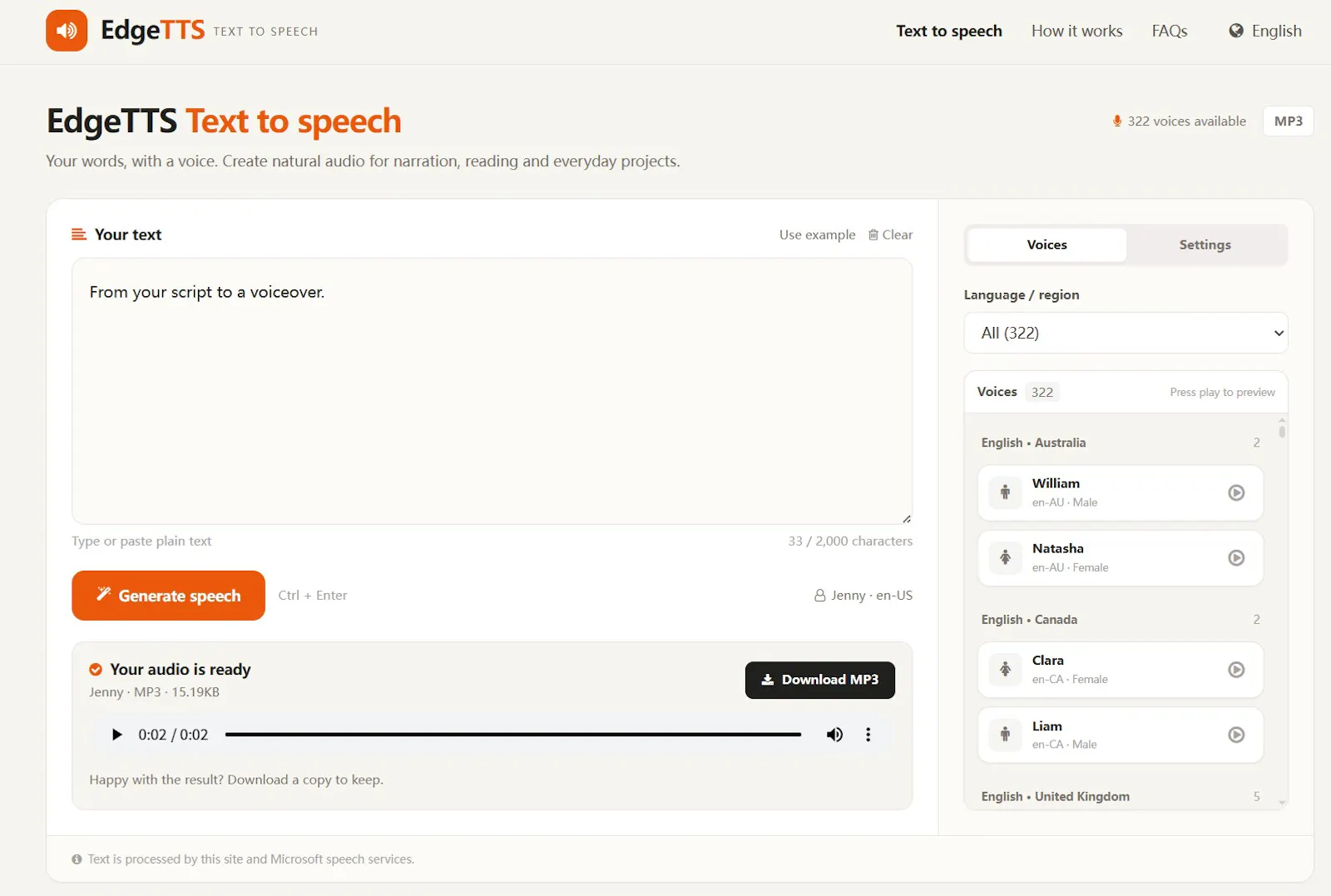
Task: Open audio player three-dot options menu
Action: tap(868, 735)
